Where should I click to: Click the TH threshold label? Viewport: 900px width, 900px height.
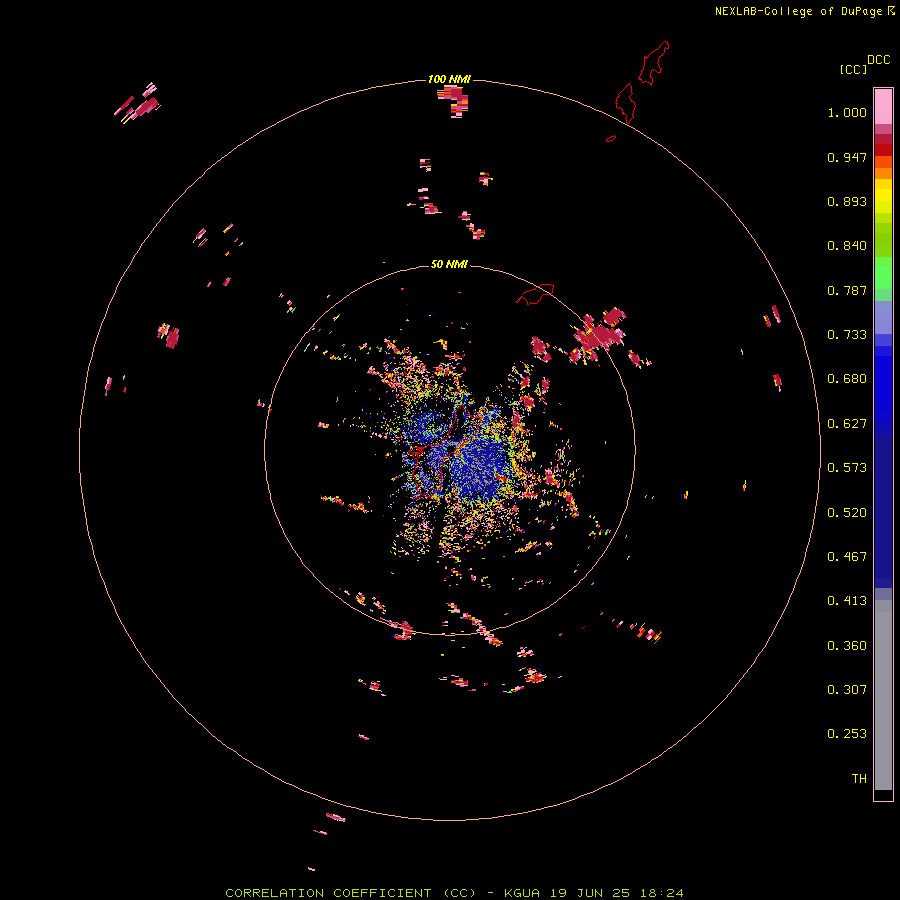point(859,779)
